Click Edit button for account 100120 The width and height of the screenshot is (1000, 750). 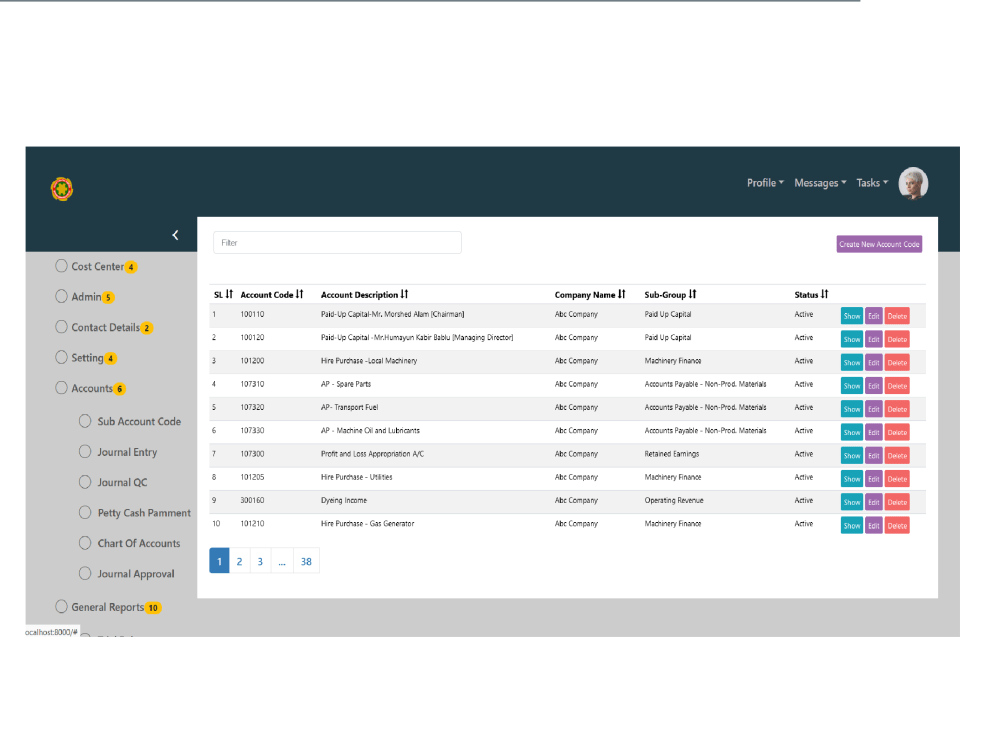[874, 339]
